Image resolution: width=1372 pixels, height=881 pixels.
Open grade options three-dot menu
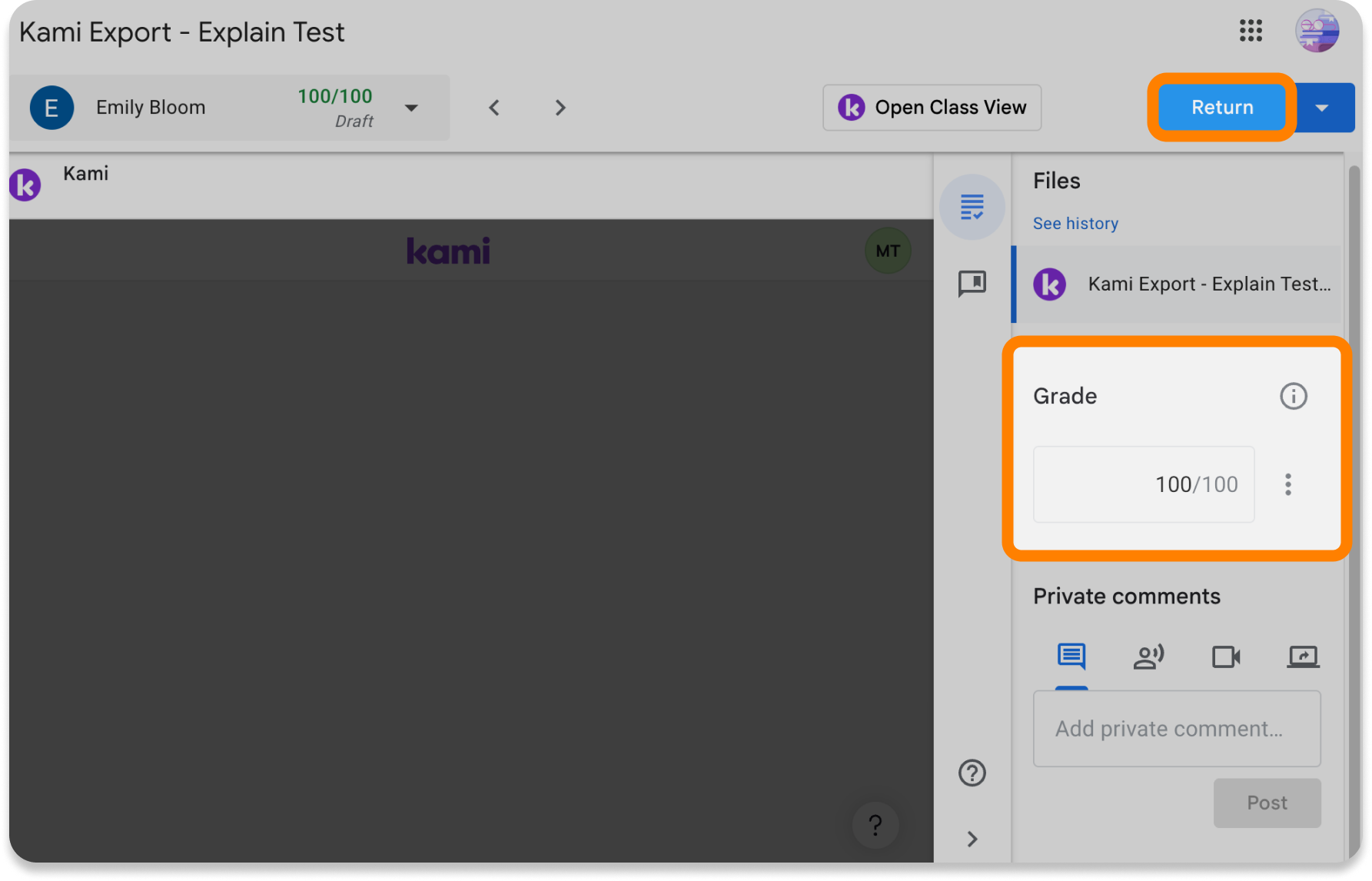(x=1288, y=484)
